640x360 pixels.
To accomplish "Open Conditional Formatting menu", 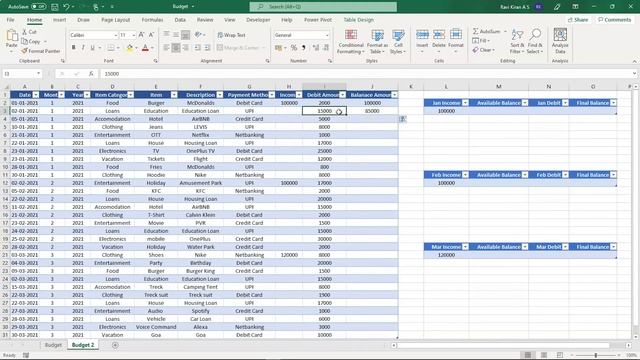I will 351,42.
